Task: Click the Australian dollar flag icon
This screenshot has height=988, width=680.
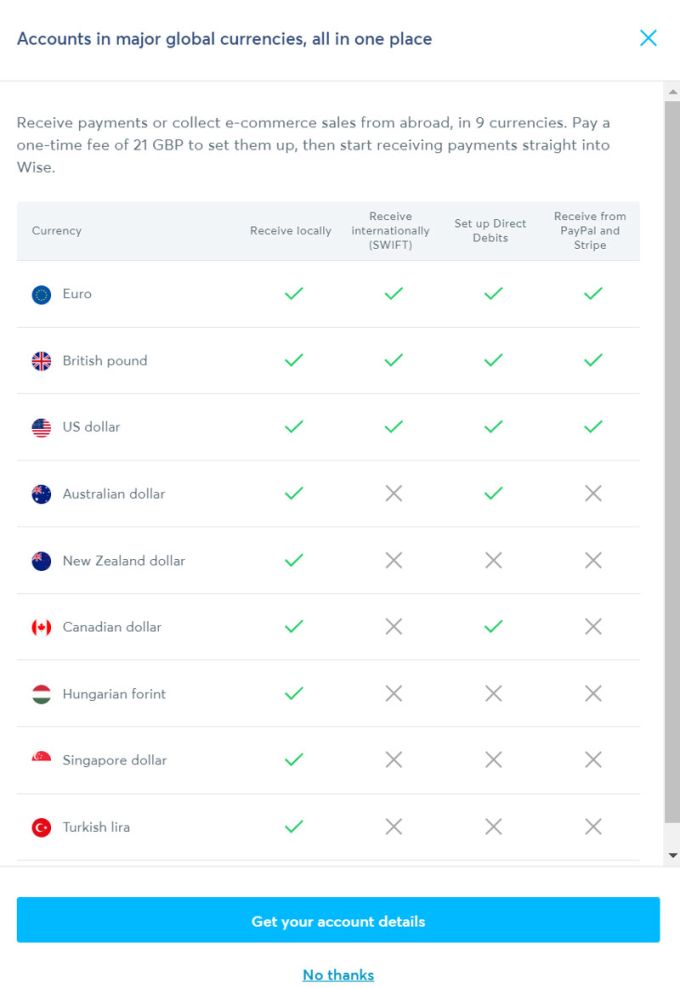Action: (42, 494)
